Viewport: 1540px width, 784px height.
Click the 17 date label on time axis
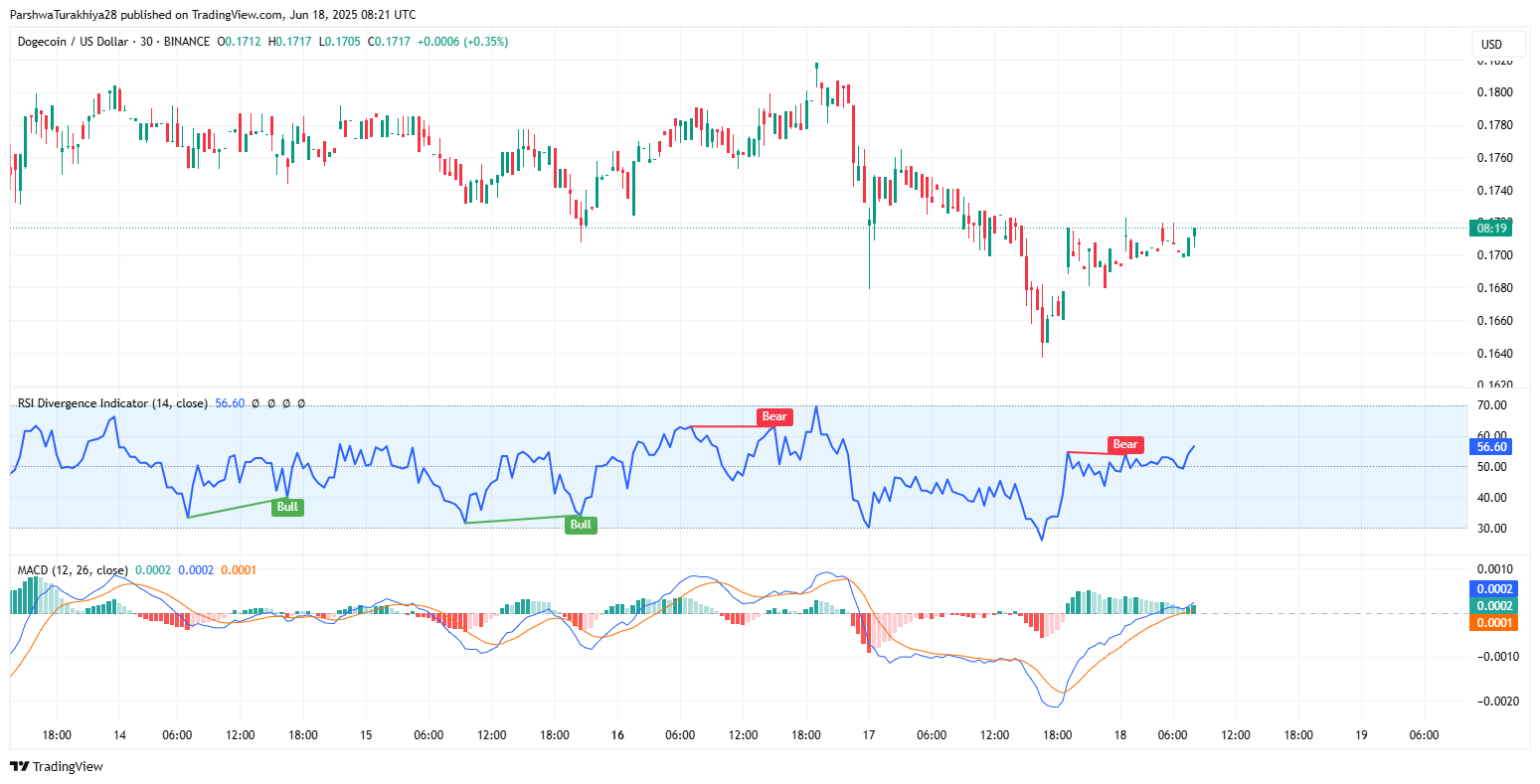tap(868, 735)
